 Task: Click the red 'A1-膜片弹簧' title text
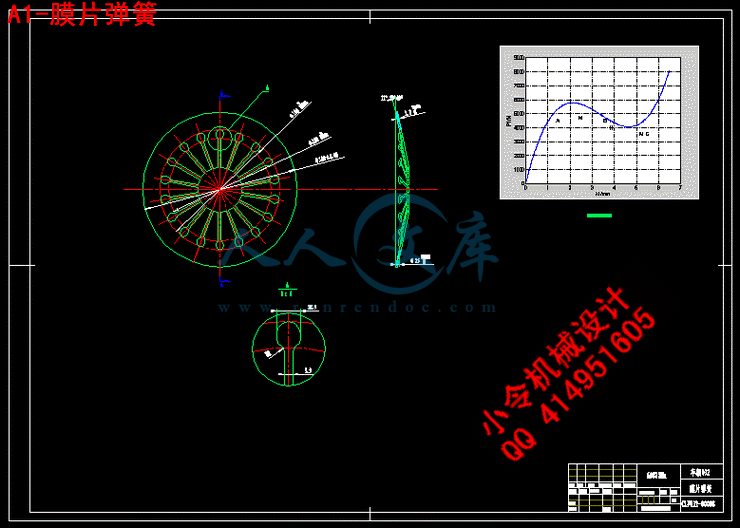[82, 15]
